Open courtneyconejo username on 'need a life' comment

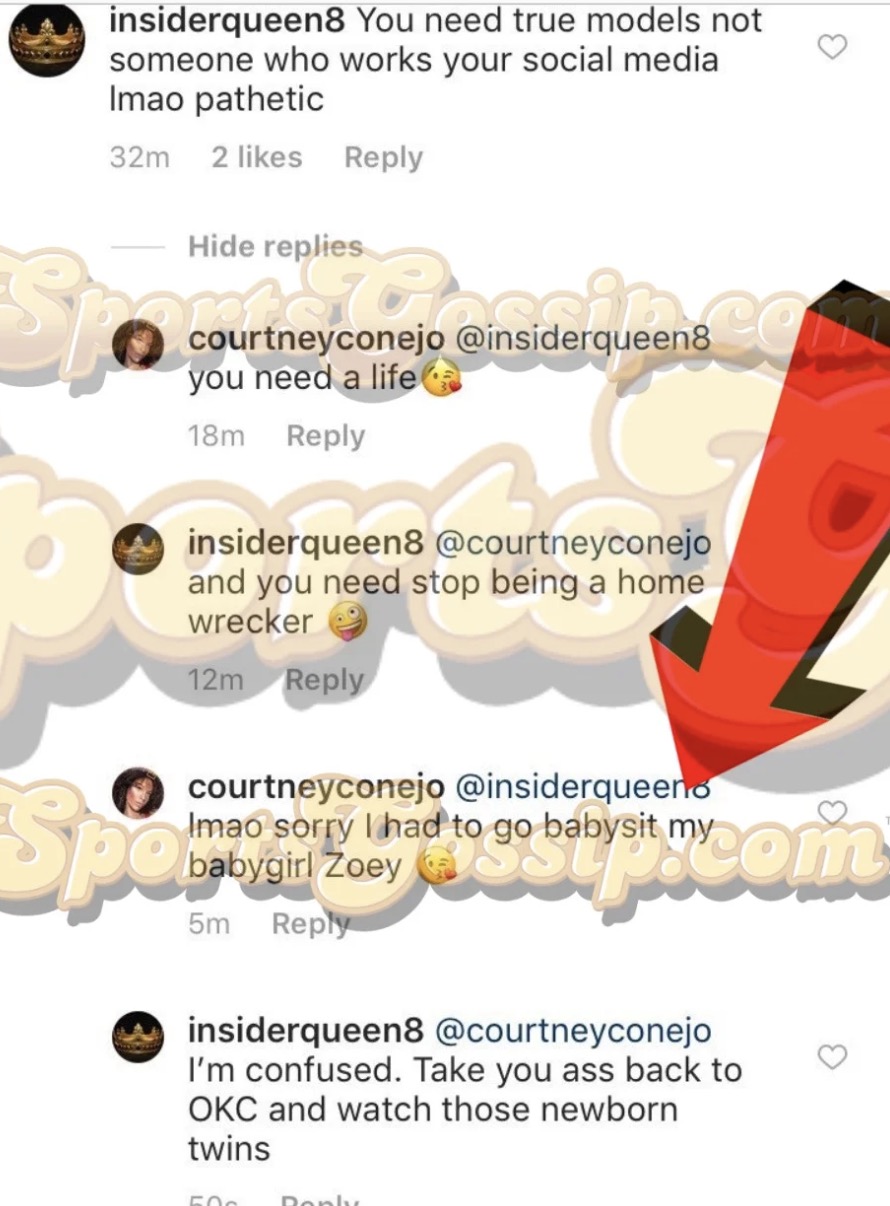point(317,339)
